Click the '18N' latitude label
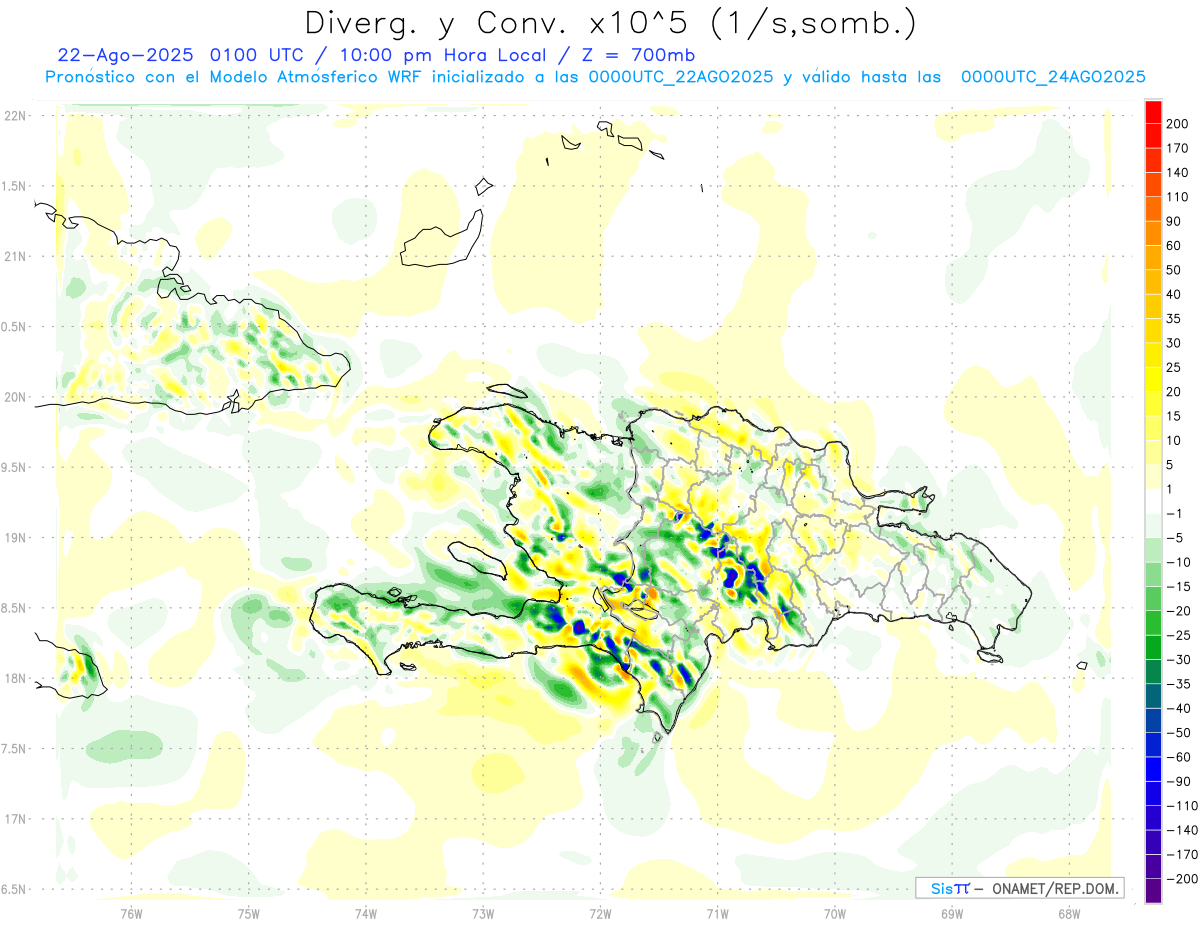This screenshot has height=927, width=1200. [14, 678]
